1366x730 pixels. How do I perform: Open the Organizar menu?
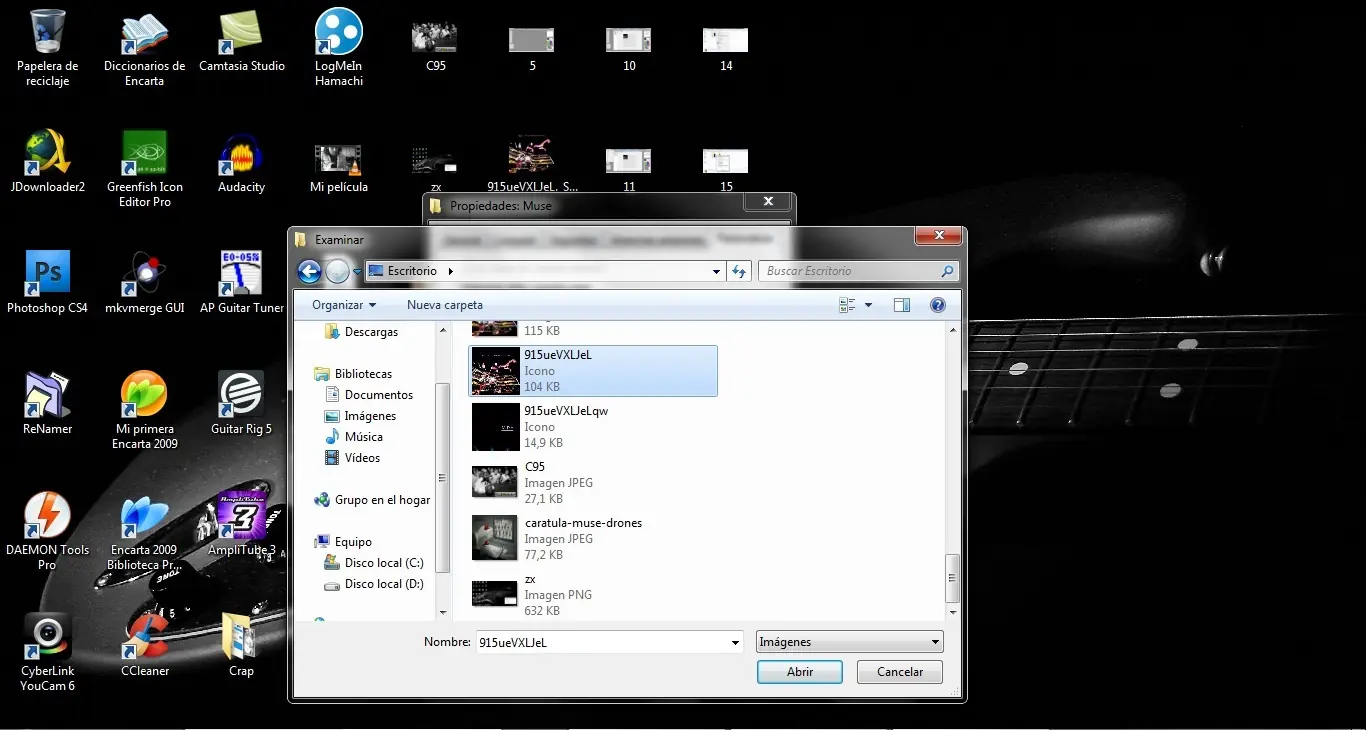pos(344,305)
